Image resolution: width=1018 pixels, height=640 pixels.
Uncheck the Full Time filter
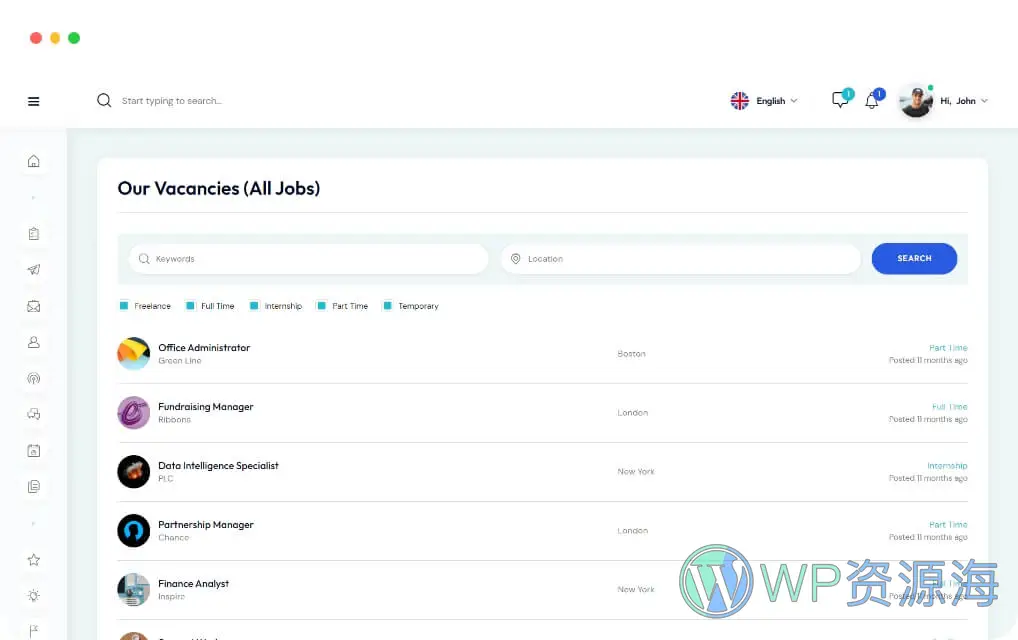coord(190,306)
